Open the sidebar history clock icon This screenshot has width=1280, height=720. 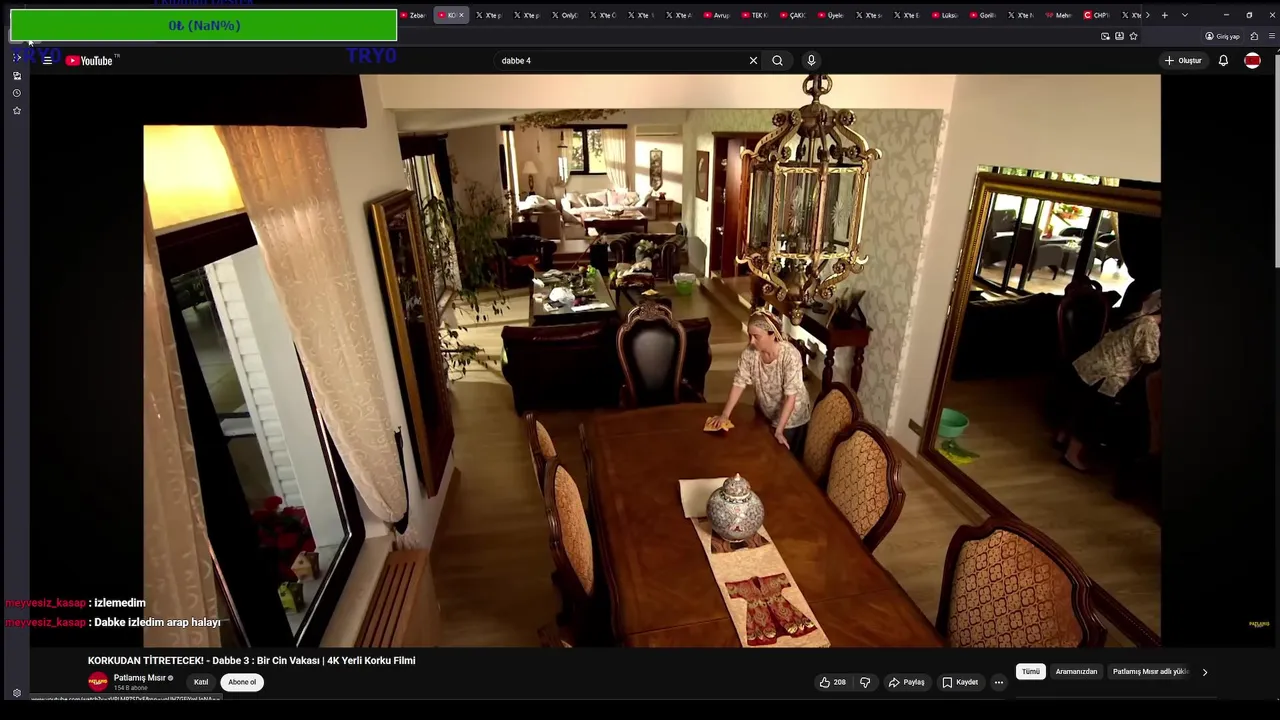coord(16,93)
